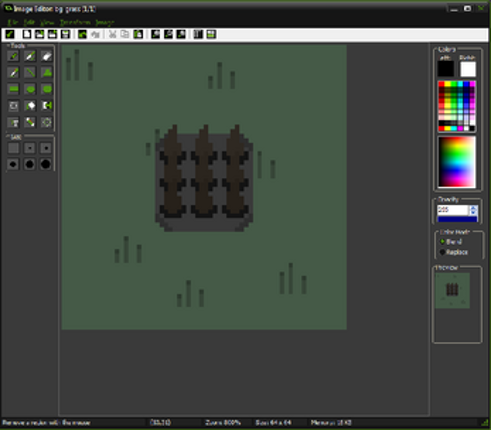
Task: Choose the largest brush size
Action: tap(46, 164)
